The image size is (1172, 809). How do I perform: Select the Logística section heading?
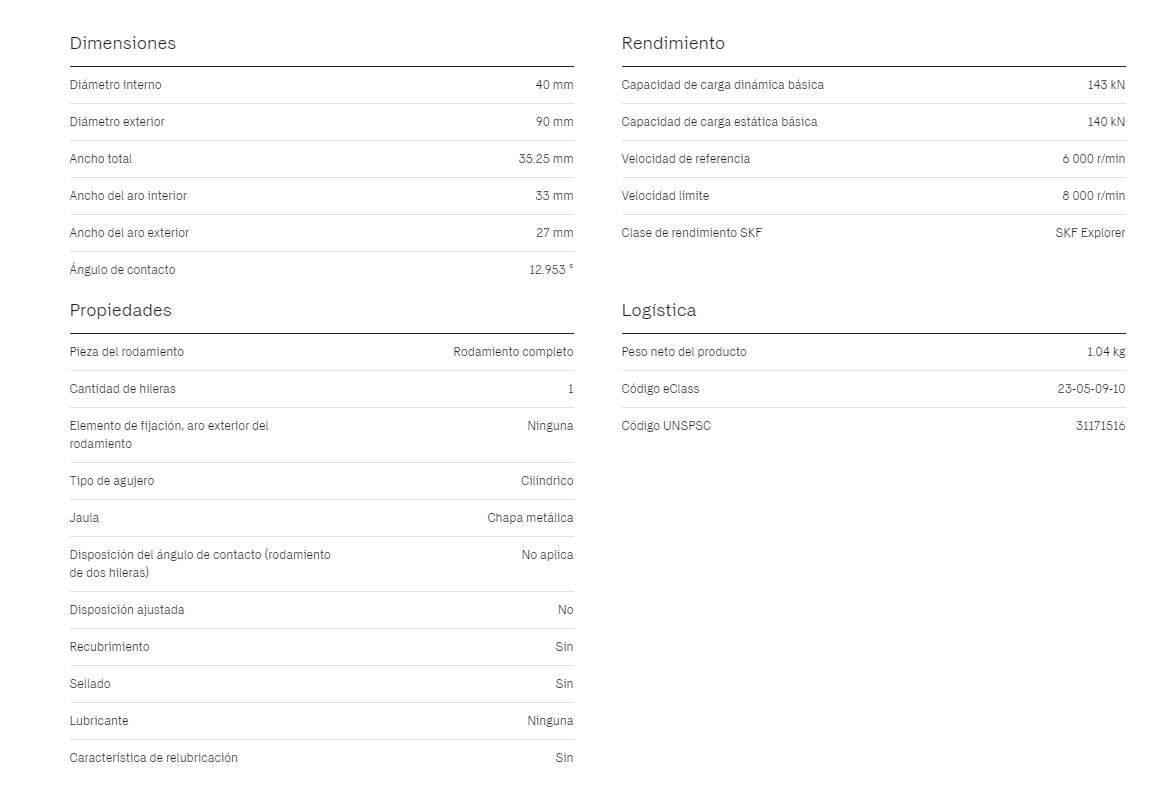click(x=659, y=310)
